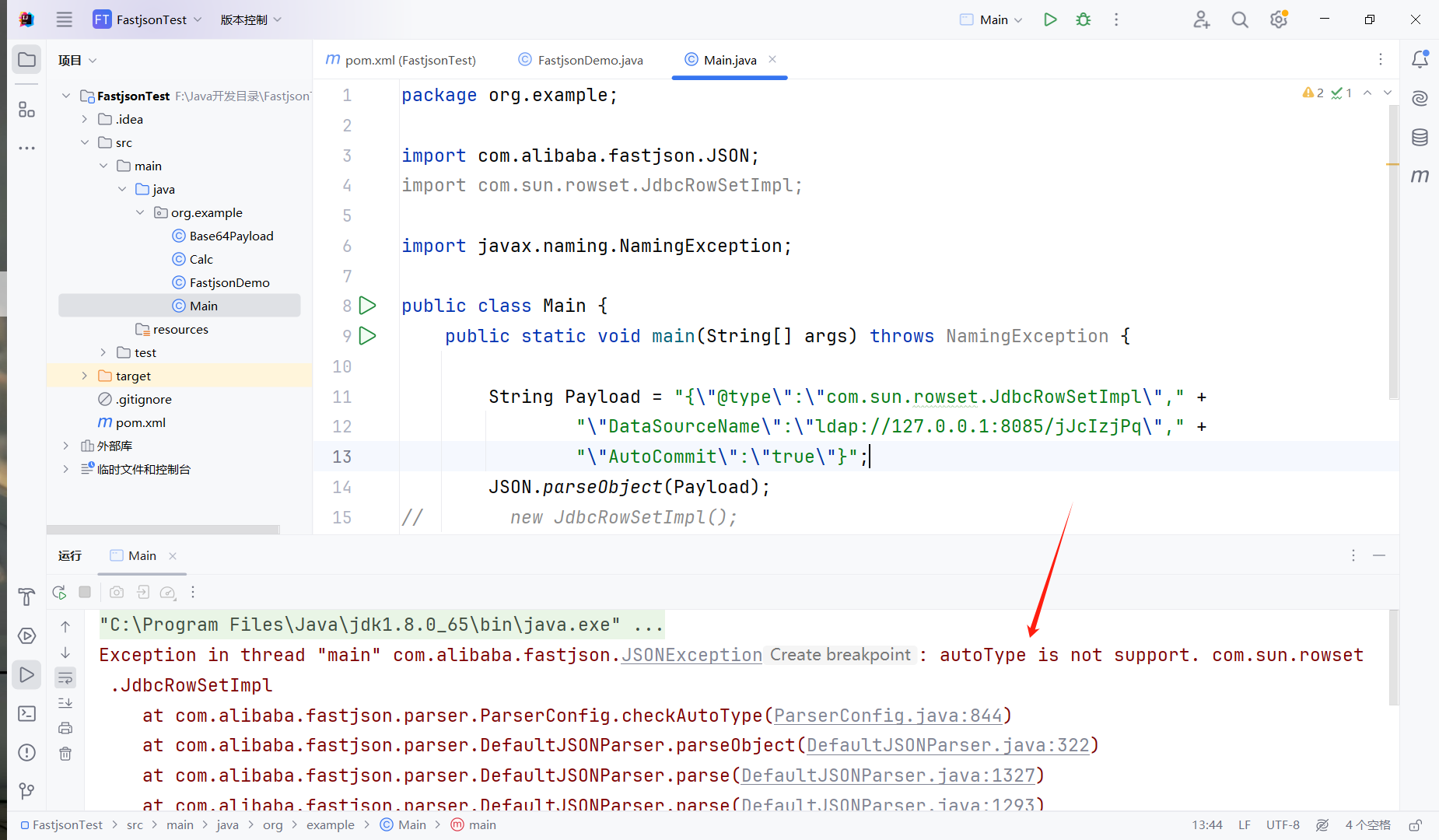Viewport: 1439px width, 840px height.
Task: Expand the test folder
Action: point(103,352)
